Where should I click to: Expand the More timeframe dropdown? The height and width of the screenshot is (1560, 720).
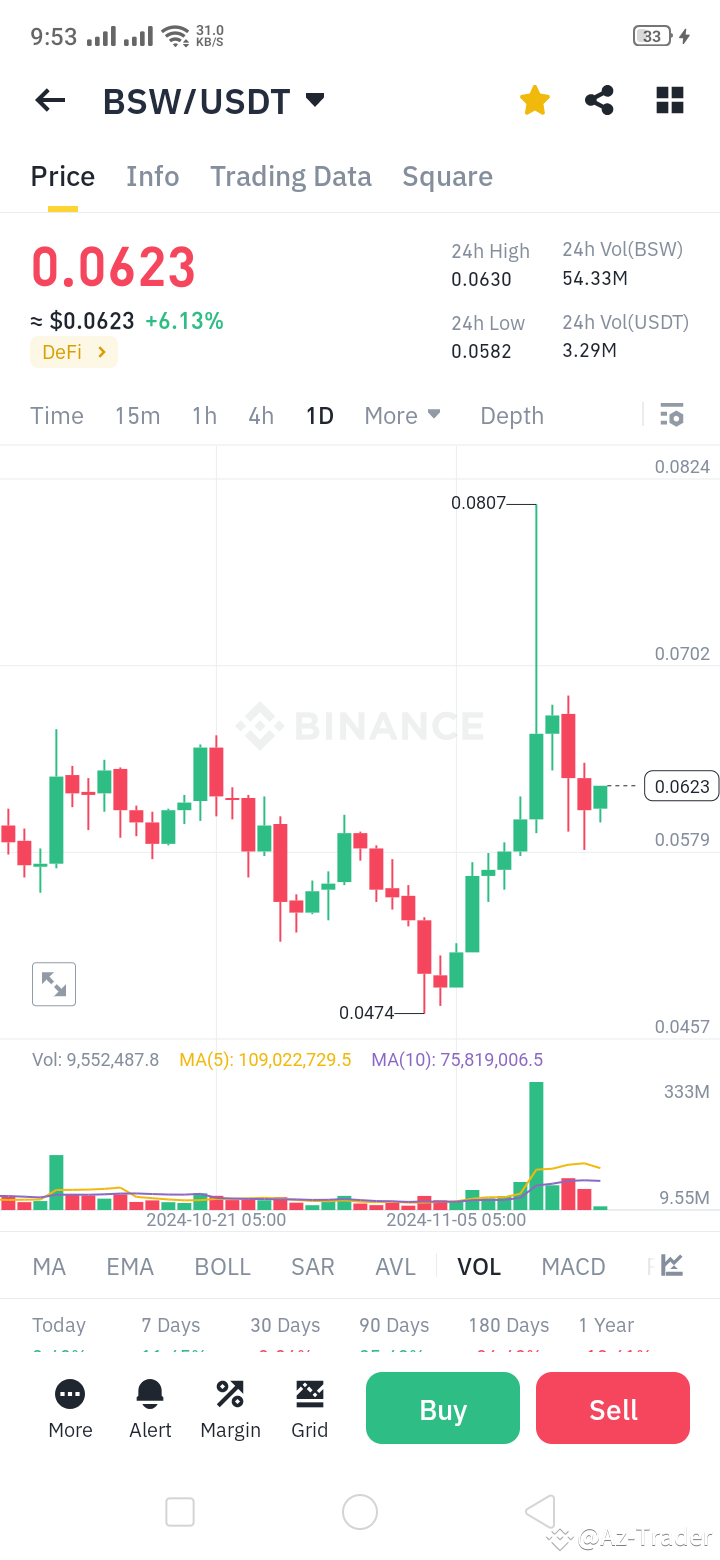pyautogui.click(x=402, y=414)
